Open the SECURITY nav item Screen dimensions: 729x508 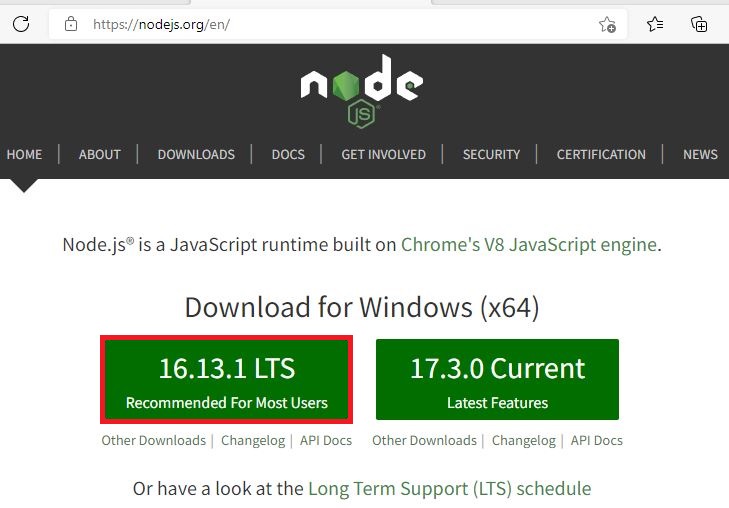click(x=491, y=154)
